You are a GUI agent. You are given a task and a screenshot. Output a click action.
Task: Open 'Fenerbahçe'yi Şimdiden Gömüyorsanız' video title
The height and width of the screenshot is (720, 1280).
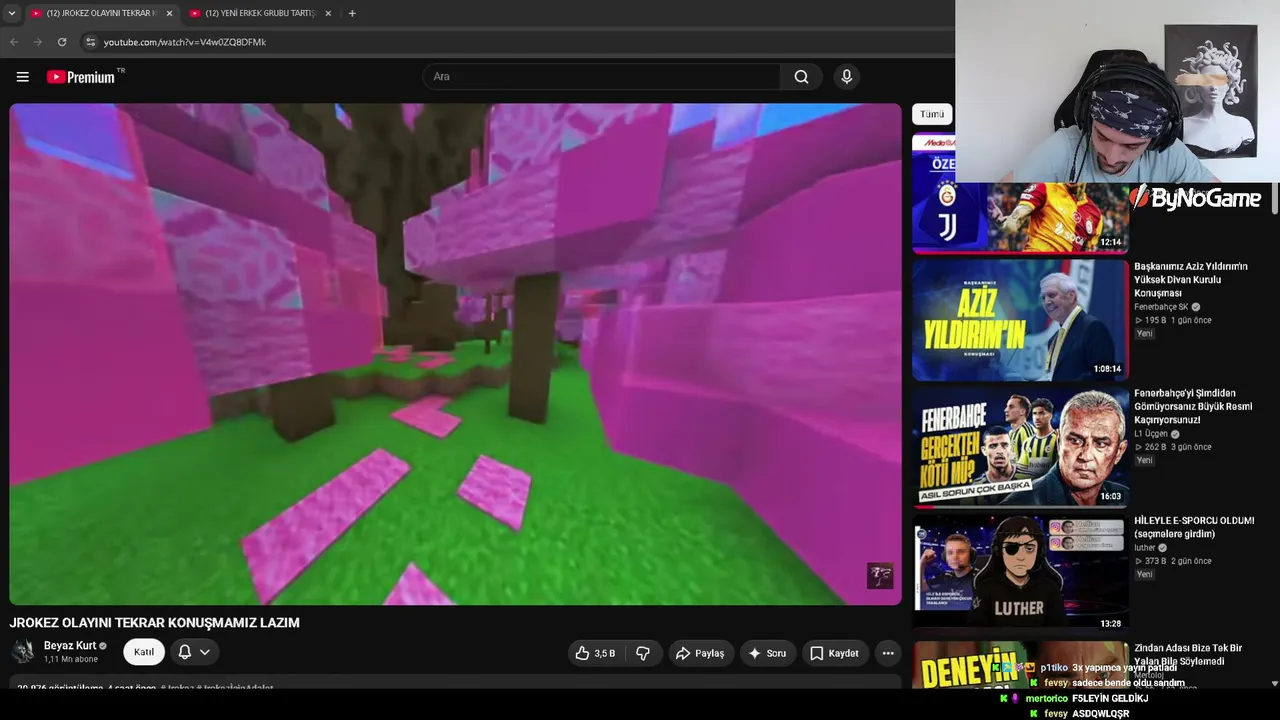1193,407
